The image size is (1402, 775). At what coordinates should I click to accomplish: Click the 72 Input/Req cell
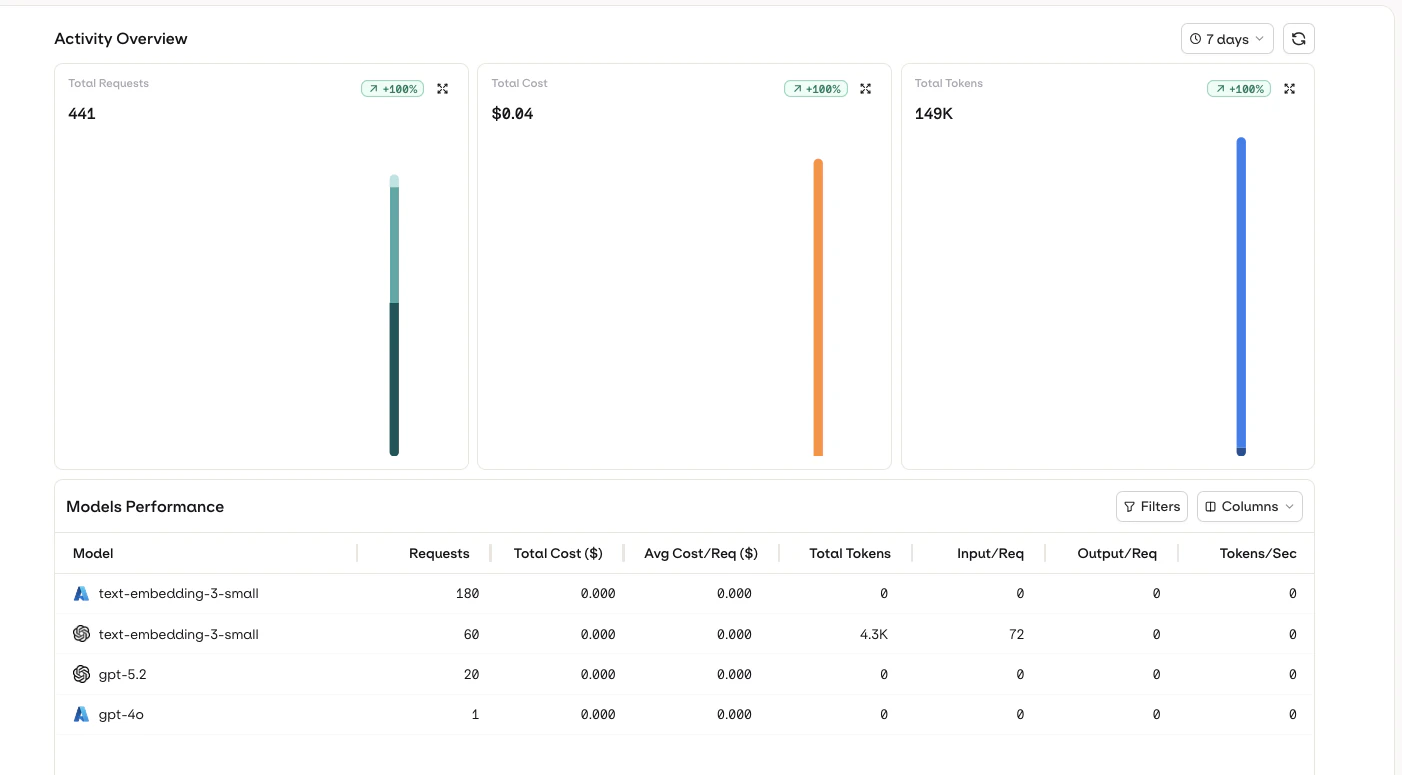[1016, 634]
